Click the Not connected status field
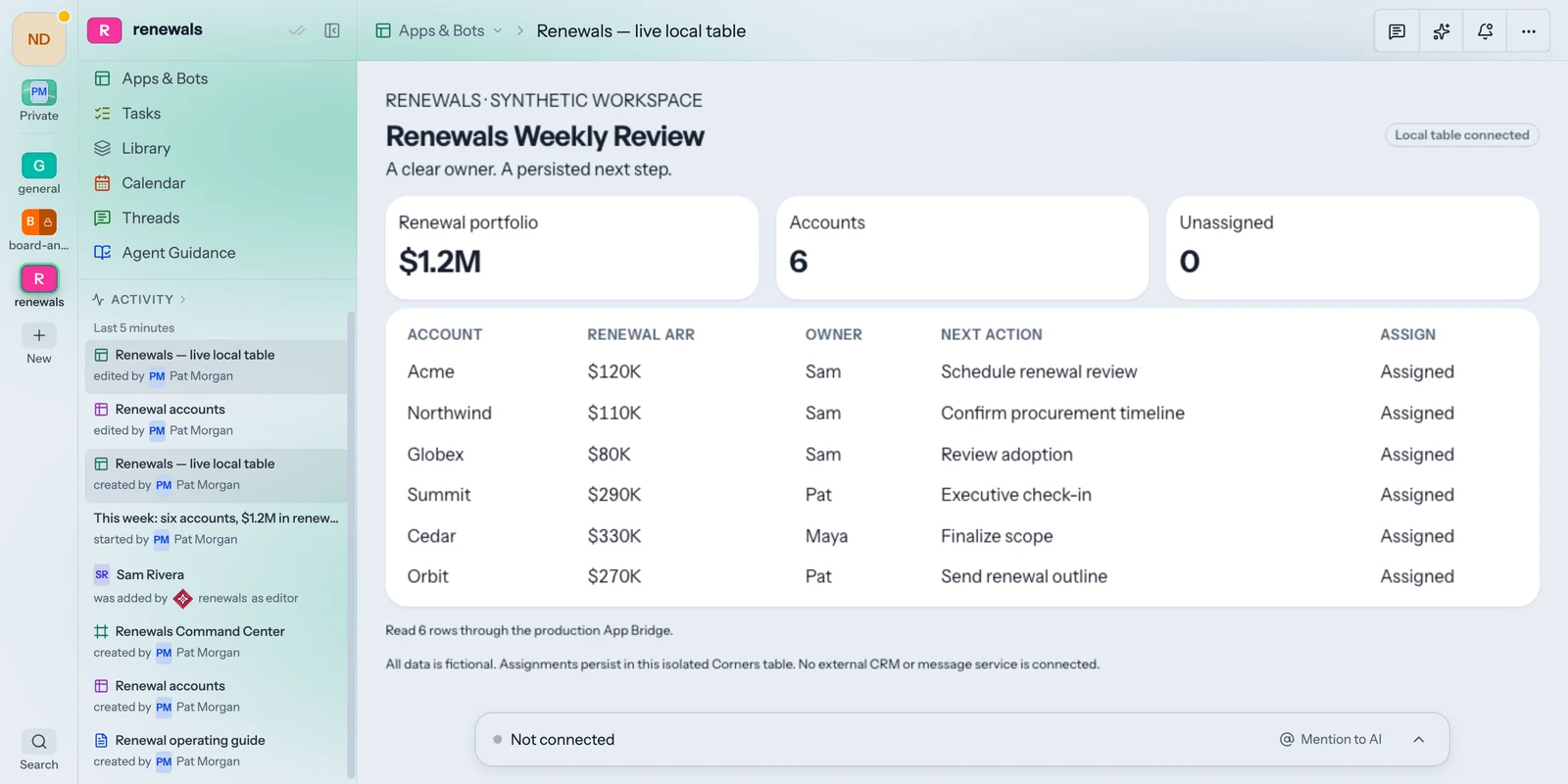Screen dimensions: 1568x784 [962, 740]
